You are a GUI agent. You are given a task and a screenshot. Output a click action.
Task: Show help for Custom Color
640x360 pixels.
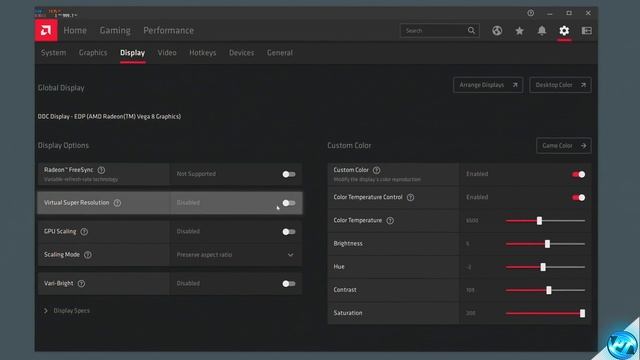[376, 170]
